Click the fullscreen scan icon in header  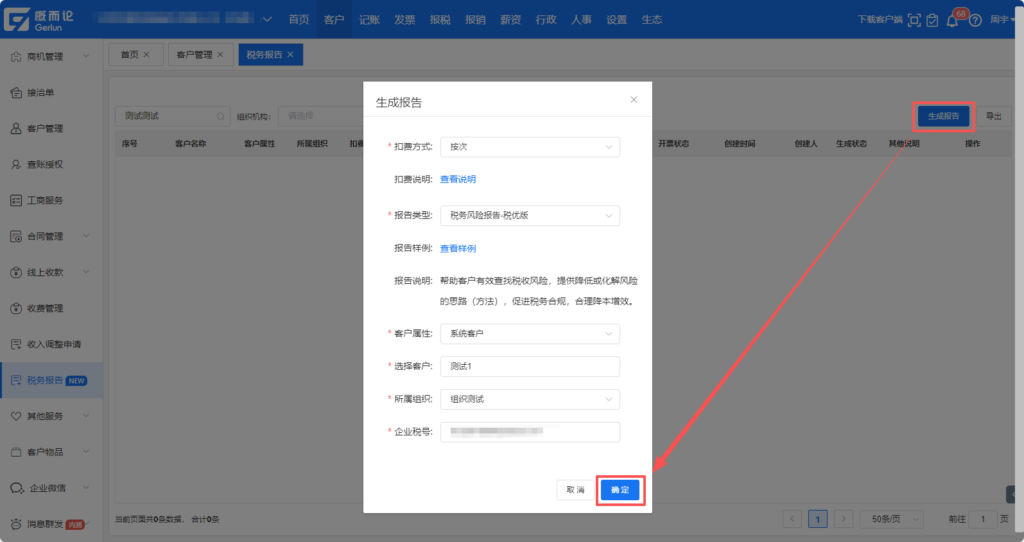914,20
